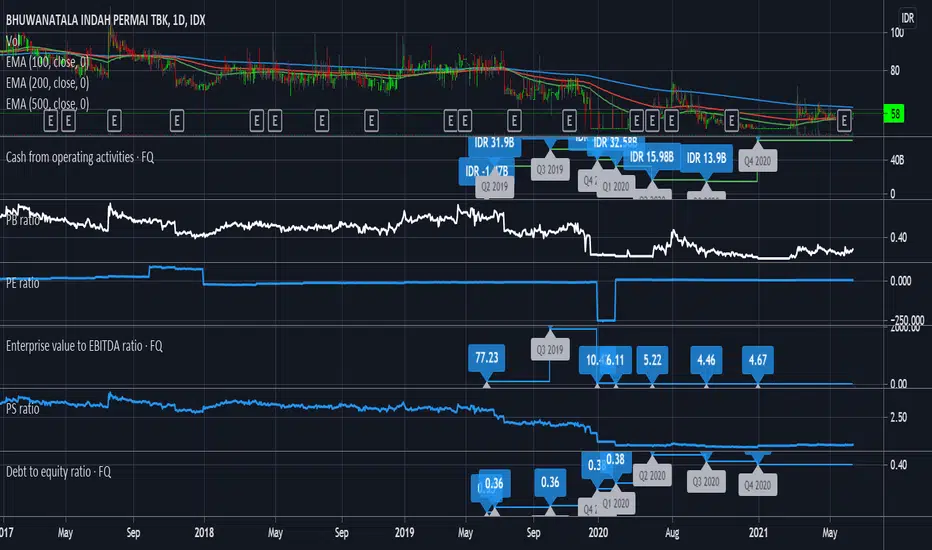The width and height of the screenshot is (932, 550).
Task: Select the PE ratio pane label
Action: [x=23, y=283]
